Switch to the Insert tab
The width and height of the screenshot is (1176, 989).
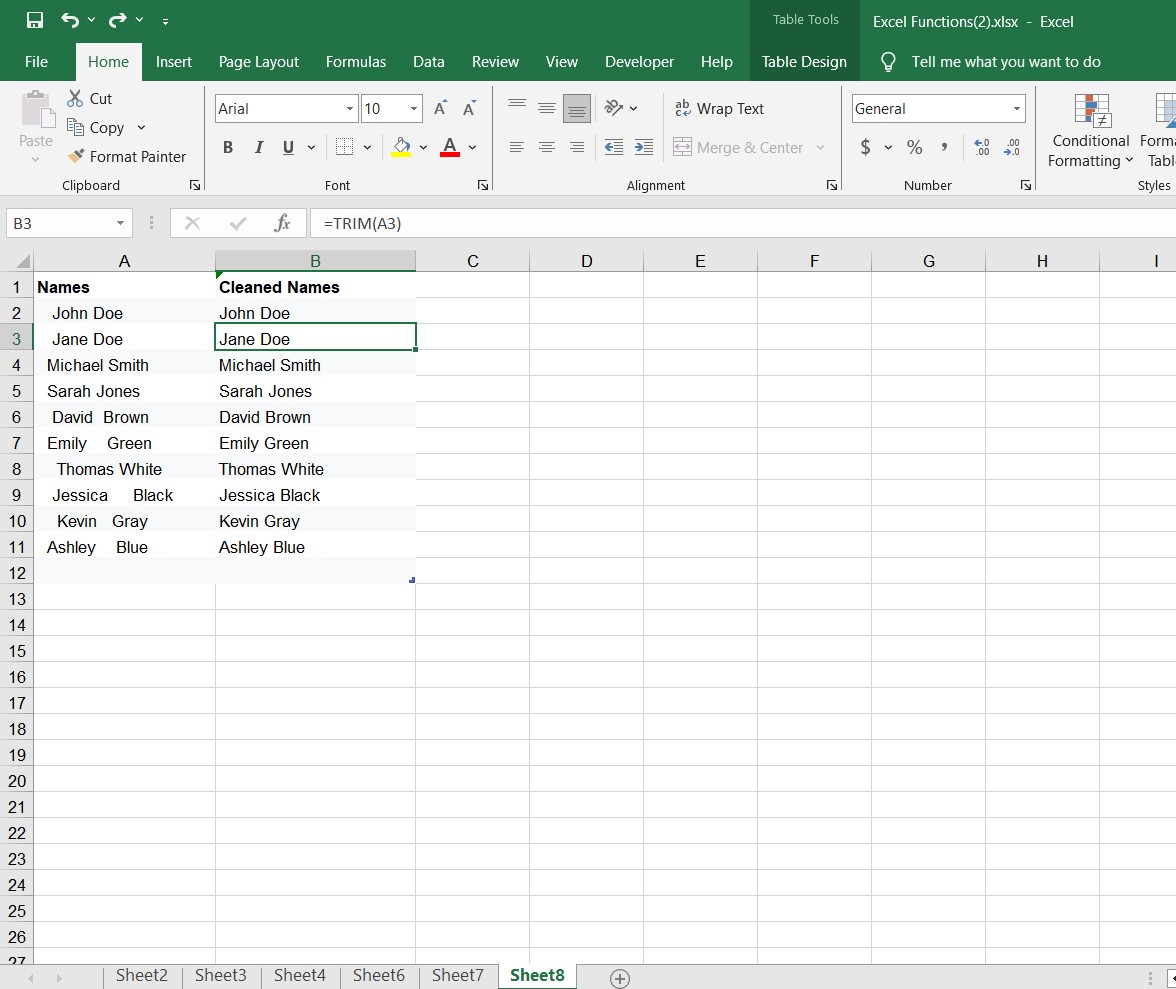coord(174,61)
